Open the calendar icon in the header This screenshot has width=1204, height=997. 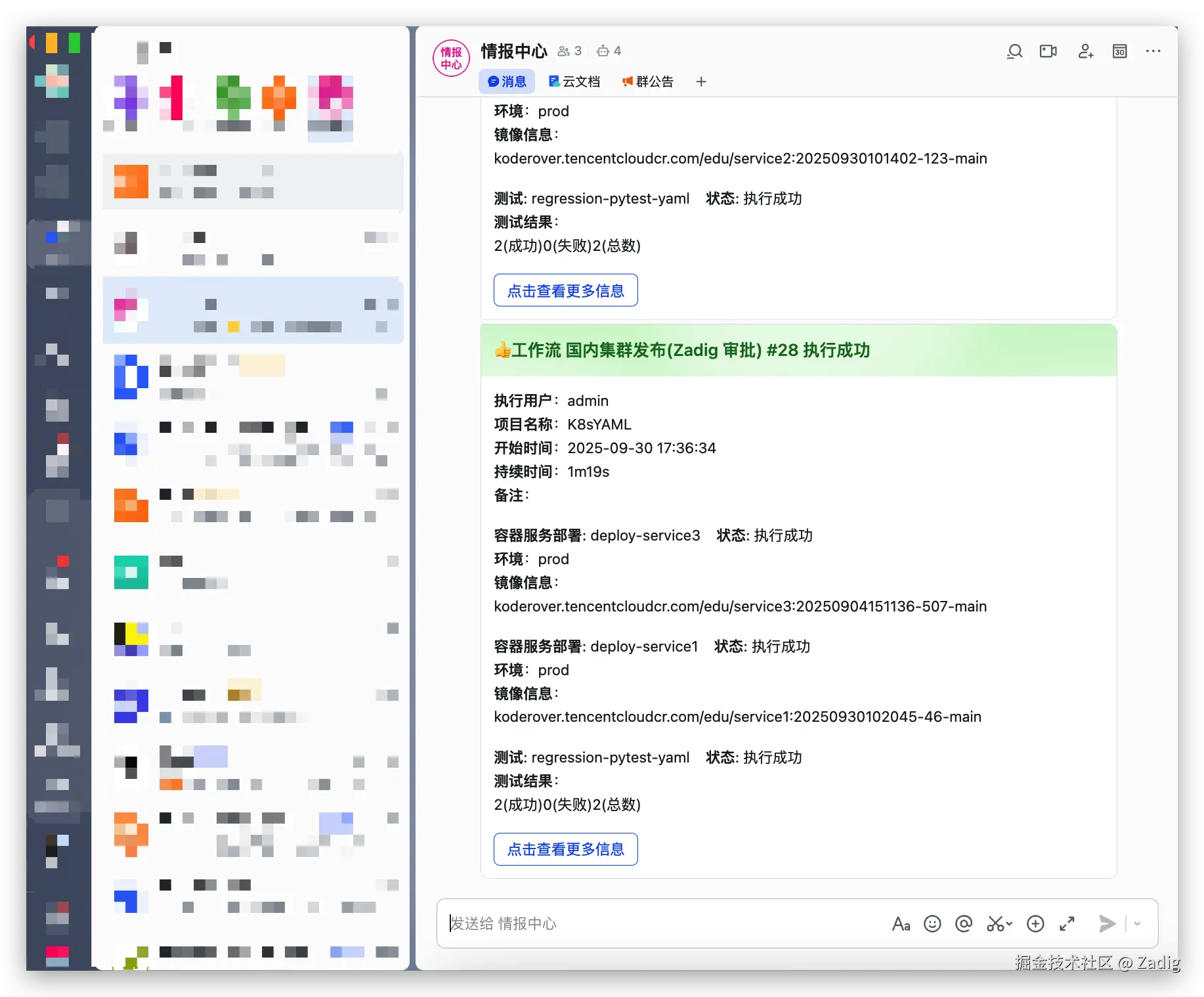click(1120, 51)
